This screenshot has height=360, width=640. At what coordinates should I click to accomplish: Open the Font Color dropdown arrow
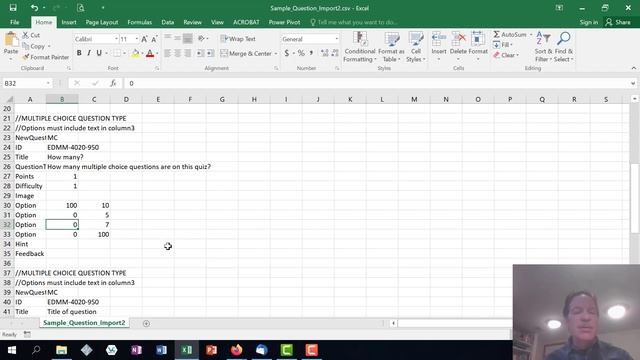pyautogui.click(x=157, y=53)
